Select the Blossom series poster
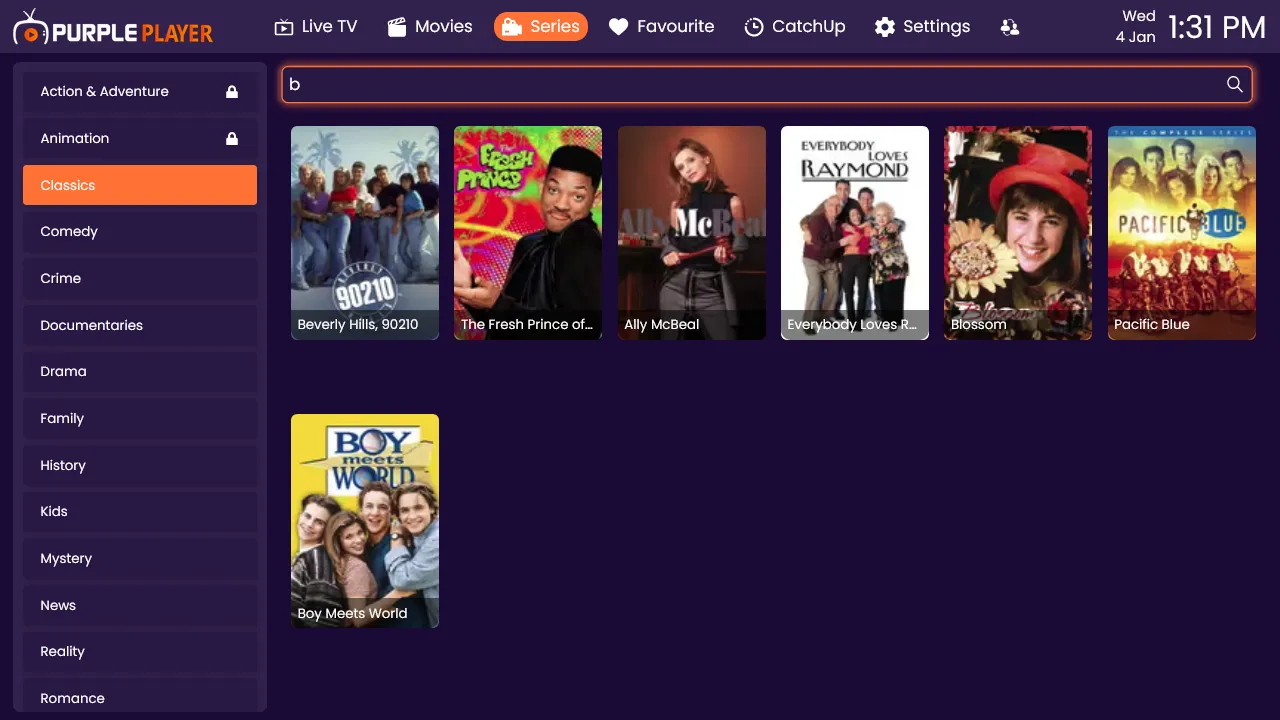 coord(1018,233)
